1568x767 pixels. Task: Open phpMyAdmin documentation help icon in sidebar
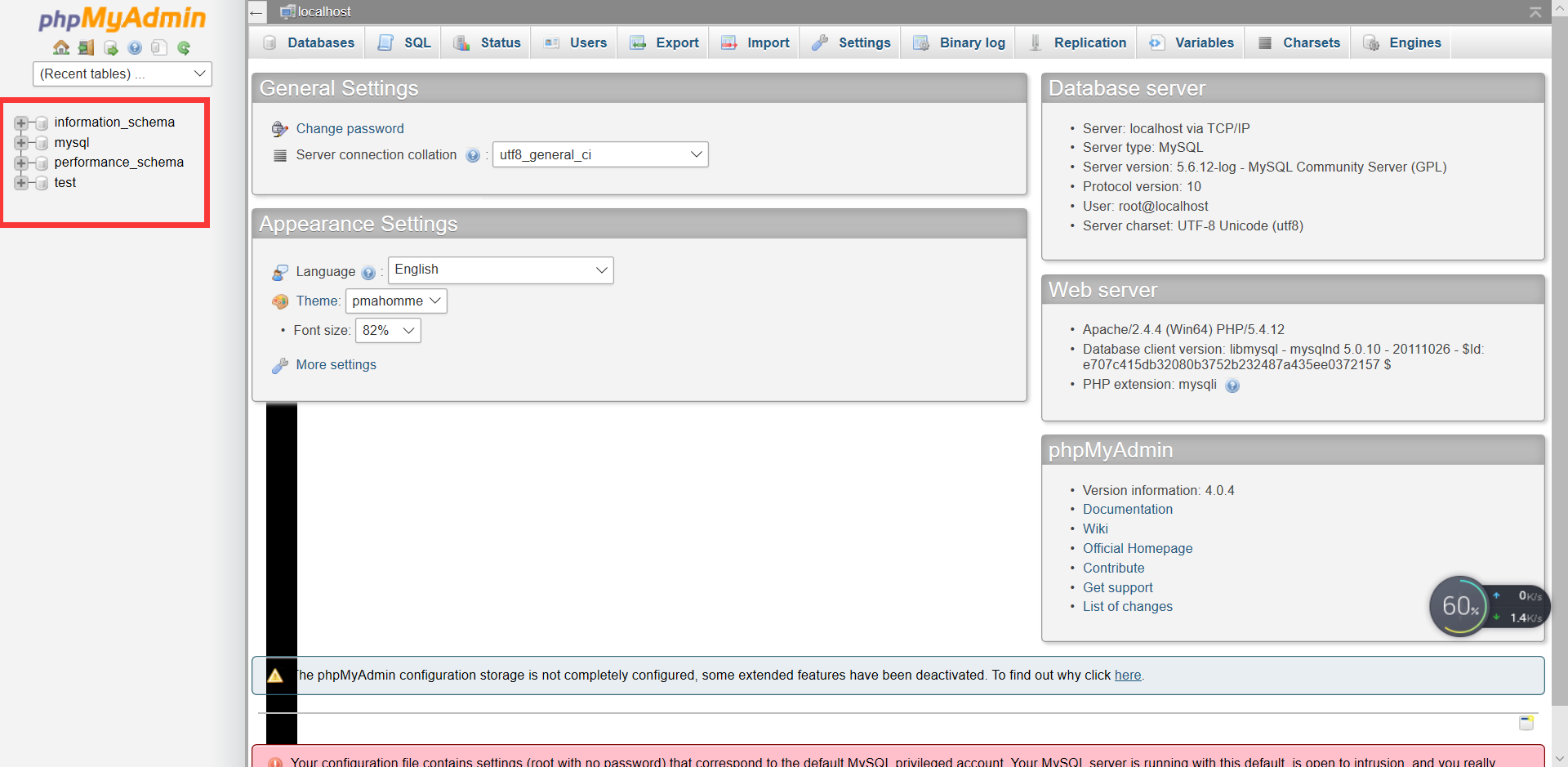[135, 47]
